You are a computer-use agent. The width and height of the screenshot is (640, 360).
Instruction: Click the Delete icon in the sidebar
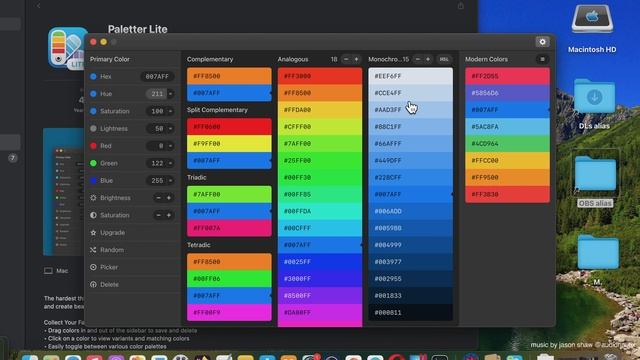[x=93, y=284]
